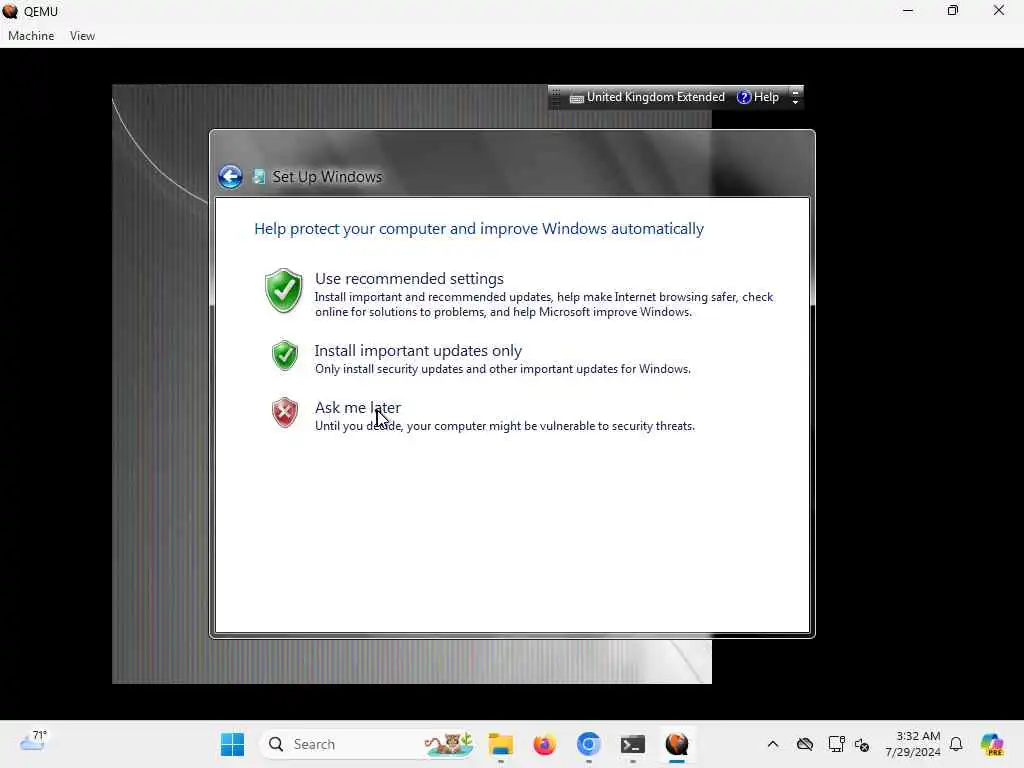Open the notifications bell icon
Viewport: 1024px width, 768px height.
click(956, 744)
